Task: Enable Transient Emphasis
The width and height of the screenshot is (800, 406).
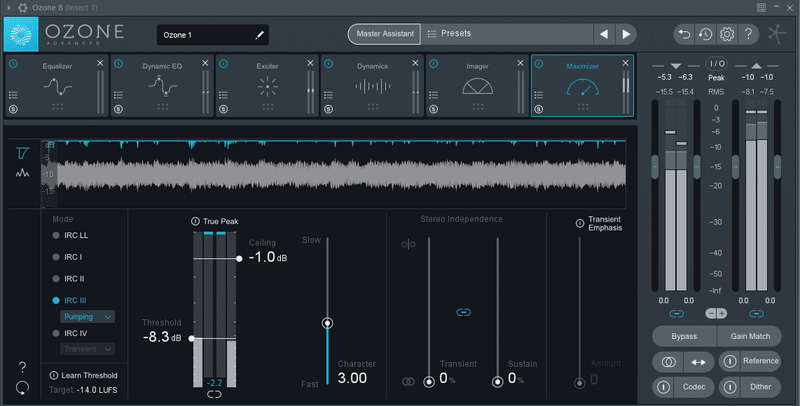Action: pyautogui.click(x=580, y=223)
